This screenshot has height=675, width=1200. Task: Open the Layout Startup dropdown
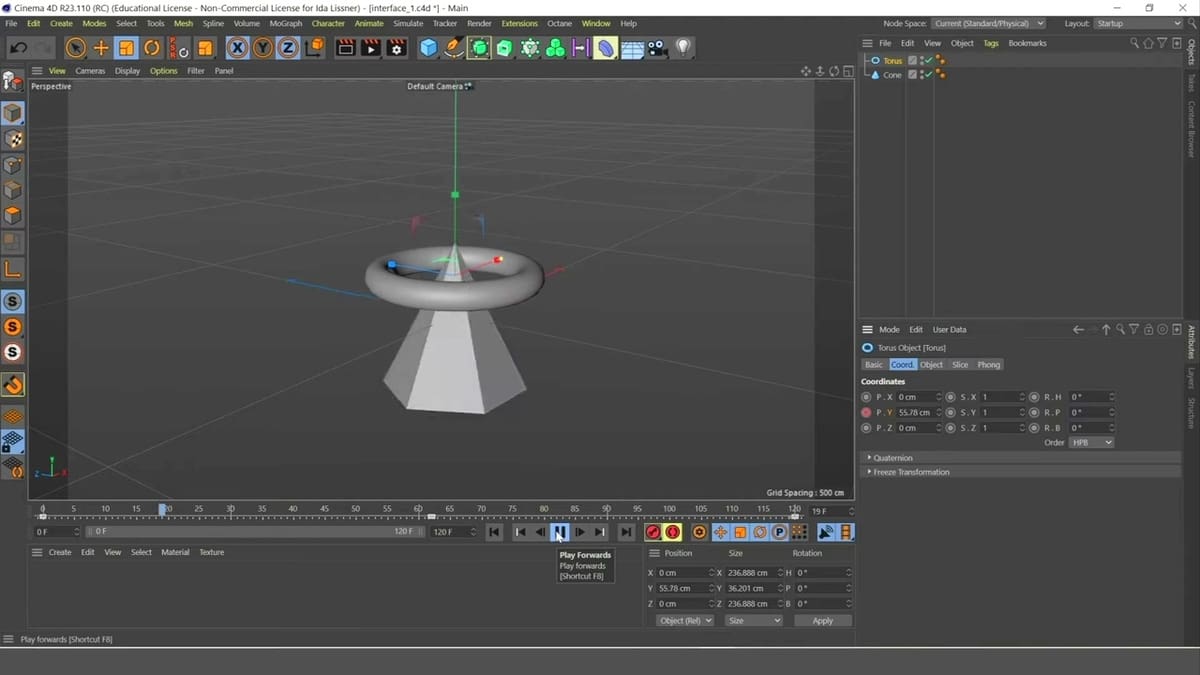pyautogui.click(x=1139, y=23)
